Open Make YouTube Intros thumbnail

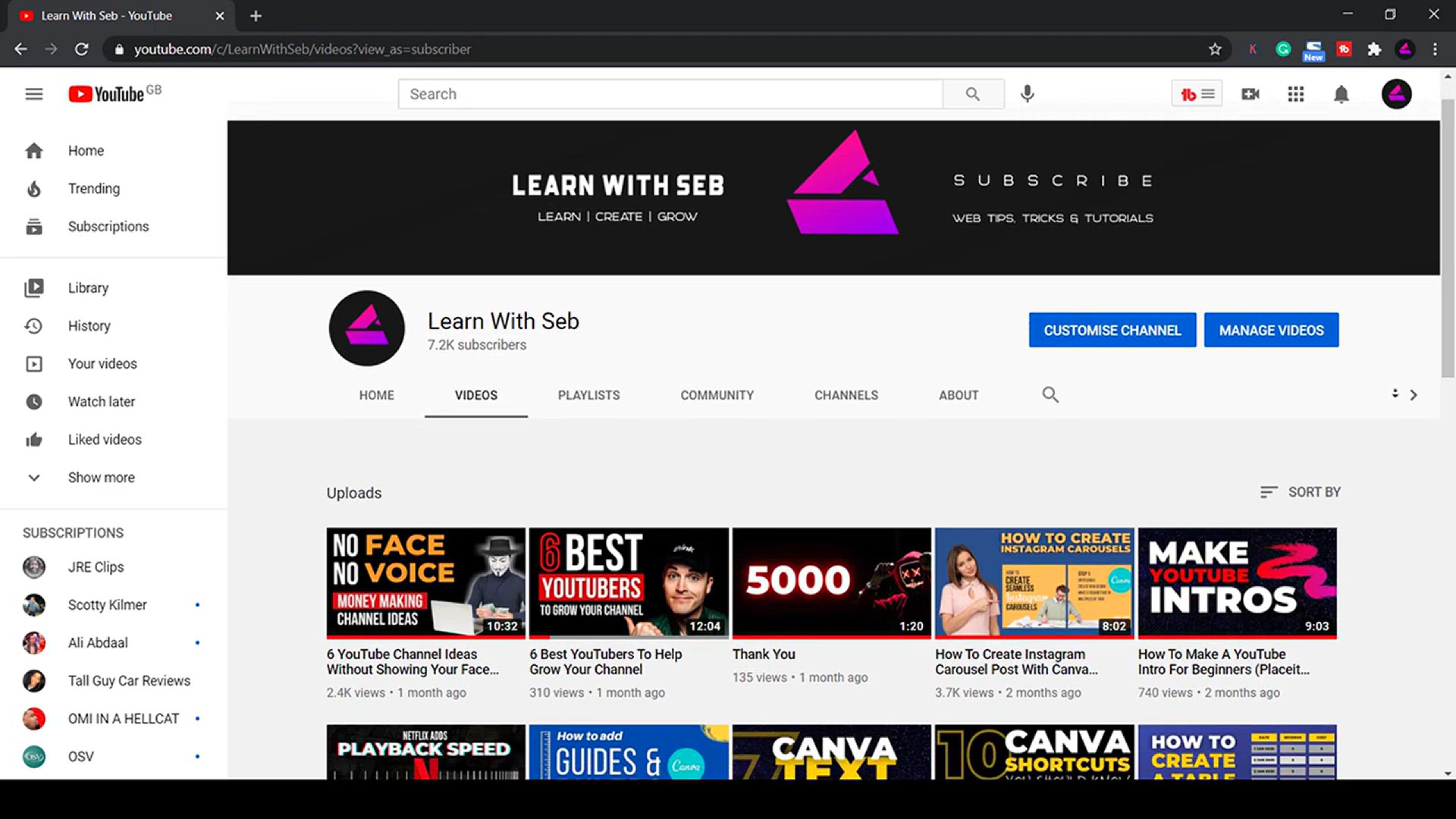[x=1238, y=582]
